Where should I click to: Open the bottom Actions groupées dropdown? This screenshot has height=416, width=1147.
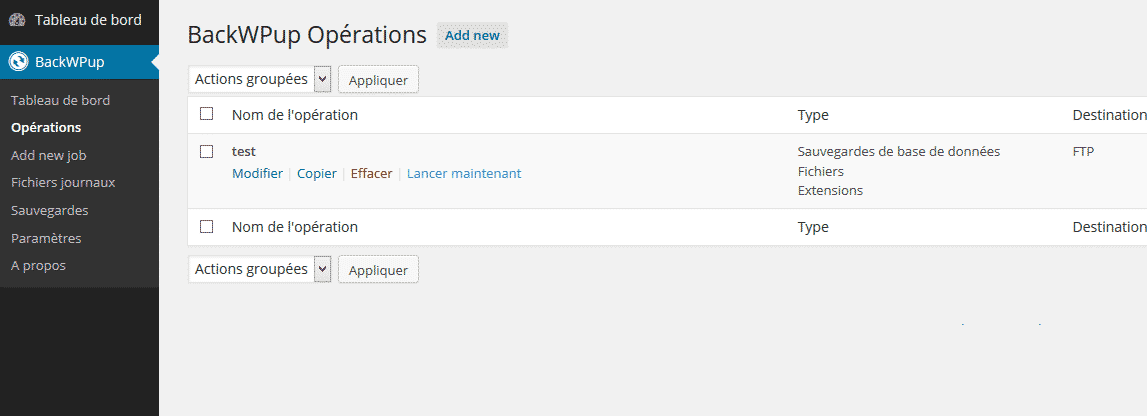click(260, 269)
